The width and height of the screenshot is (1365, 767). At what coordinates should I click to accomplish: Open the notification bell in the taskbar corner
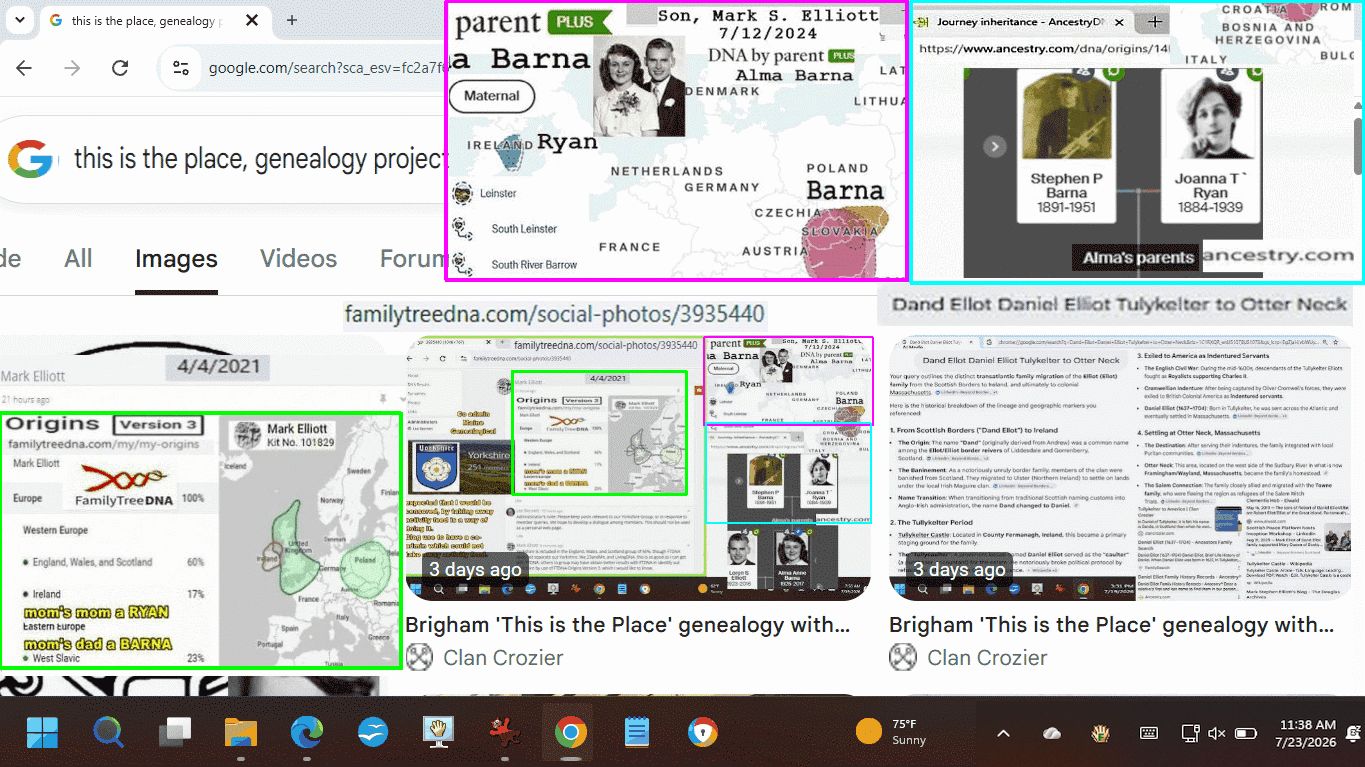(x=1353, y=733)
